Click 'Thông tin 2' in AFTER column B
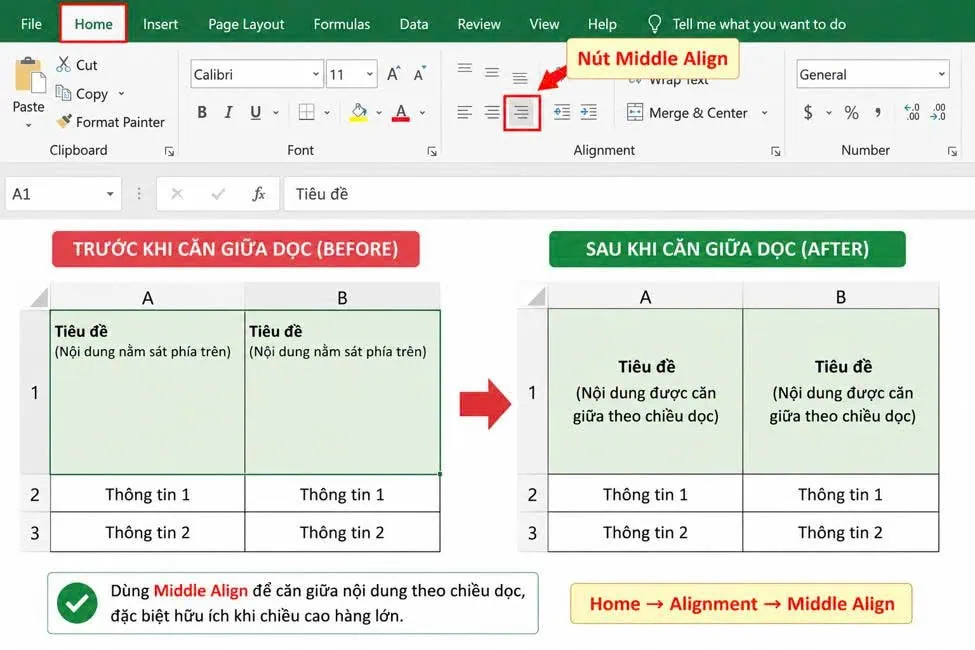975x650 pixels. click(840, 532)
